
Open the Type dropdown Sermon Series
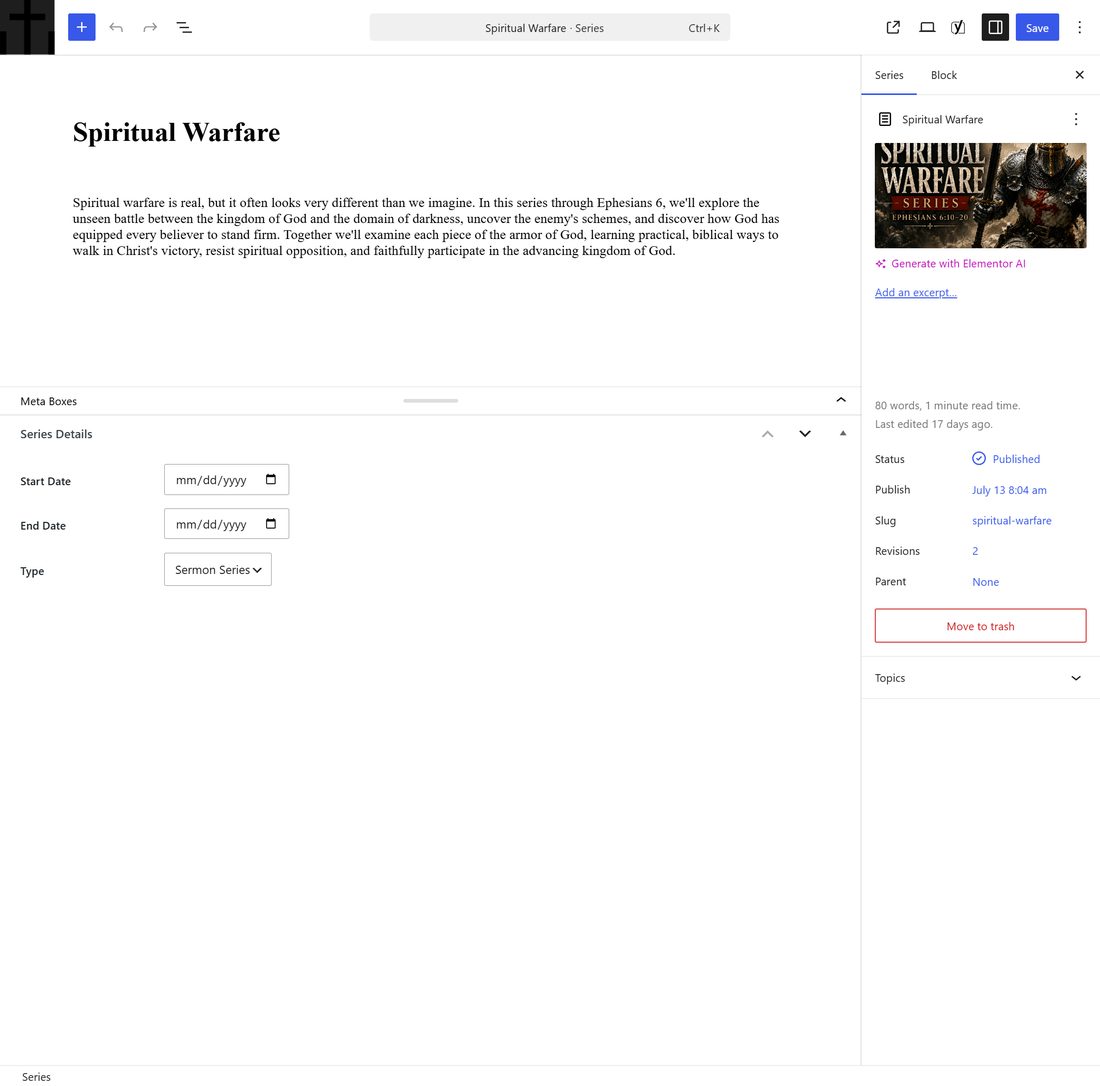[217, 570]
